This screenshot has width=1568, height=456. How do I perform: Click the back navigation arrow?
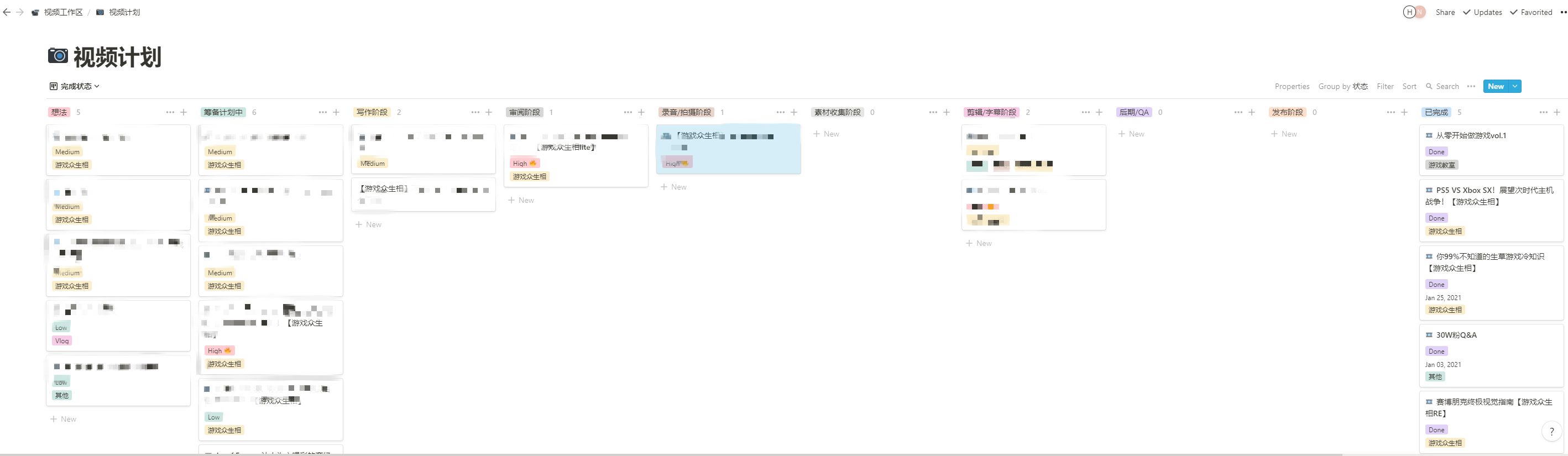(x=7, y=12)
